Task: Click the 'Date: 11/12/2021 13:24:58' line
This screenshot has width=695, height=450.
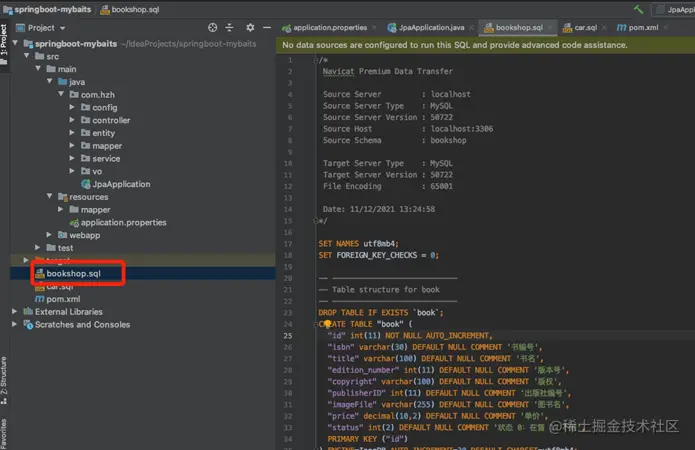Action: point(379,209)
